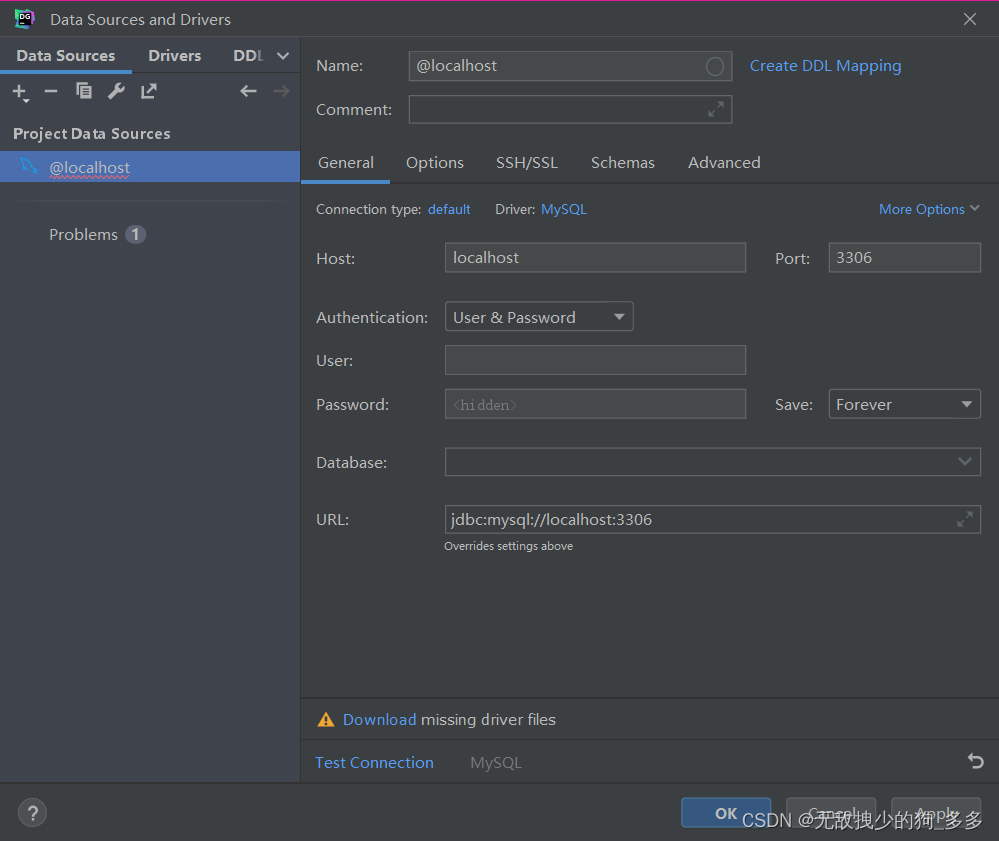The image size is (999, 841).
Task: Click the color circle in Name field
Action: click(x=715, y=66)
